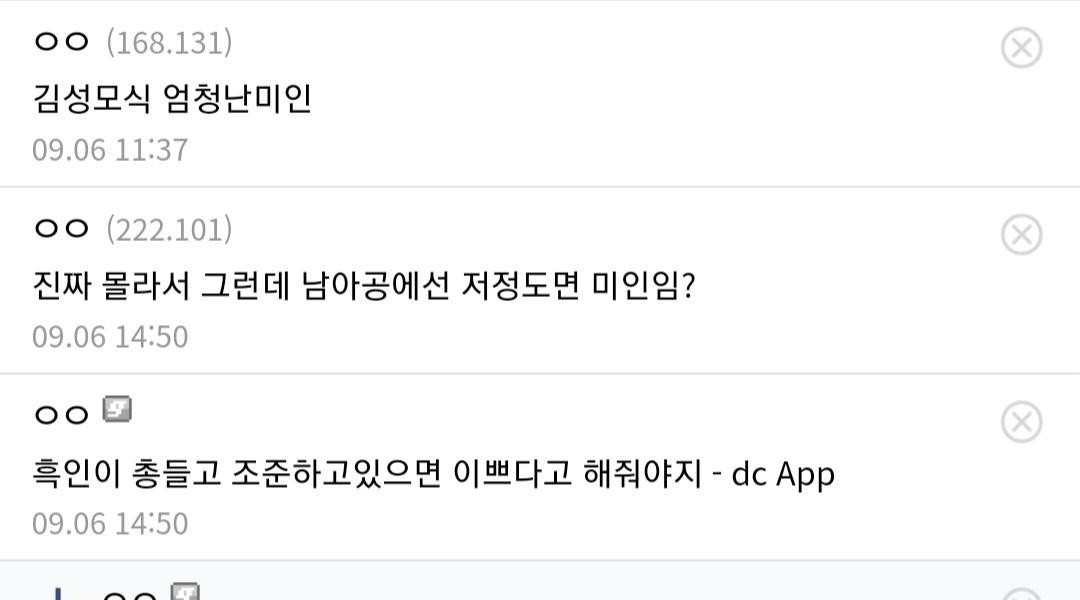The image size is (1080, 600).
Task: Select the comment text 김성모식 엄청난미인
Action: pos(172,98)
